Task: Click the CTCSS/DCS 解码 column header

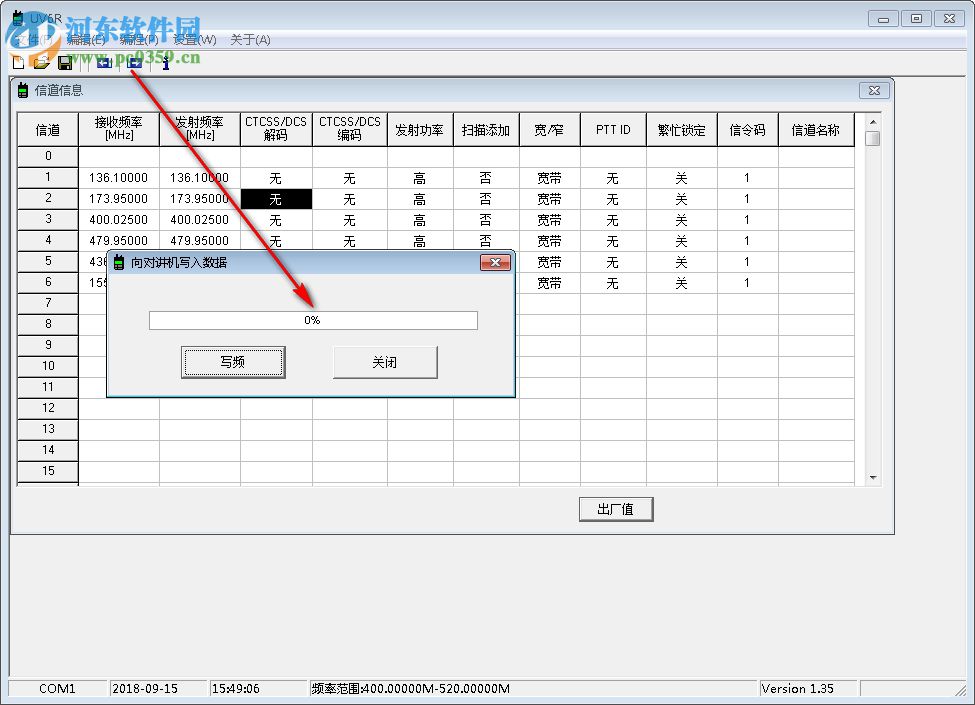Action: pos(276,129)
